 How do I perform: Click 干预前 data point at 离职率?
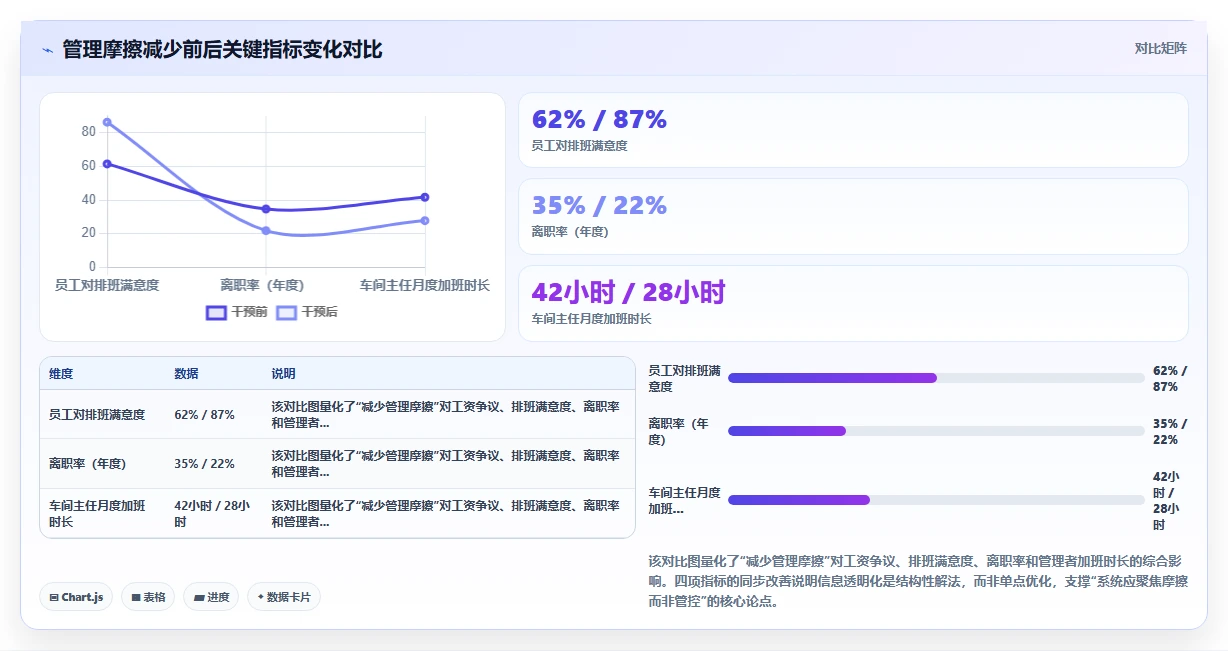266,209
